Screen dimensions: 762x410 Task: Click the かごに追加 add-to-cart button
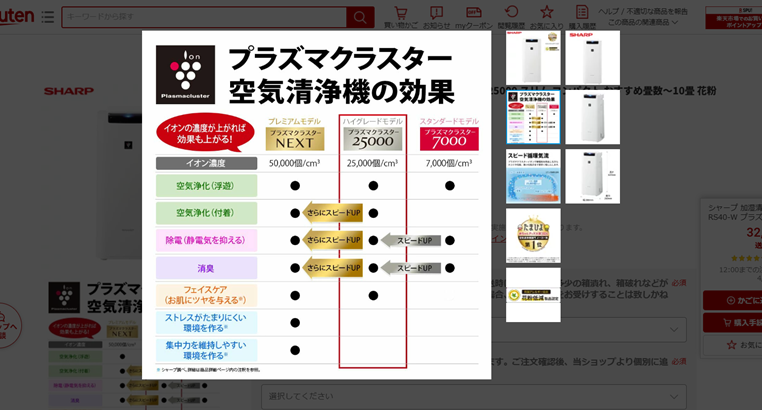coord(732,301)
